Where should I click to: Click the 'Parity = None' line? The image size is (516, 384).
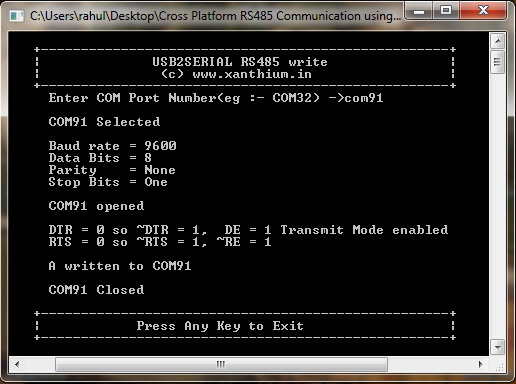point(112,170)
